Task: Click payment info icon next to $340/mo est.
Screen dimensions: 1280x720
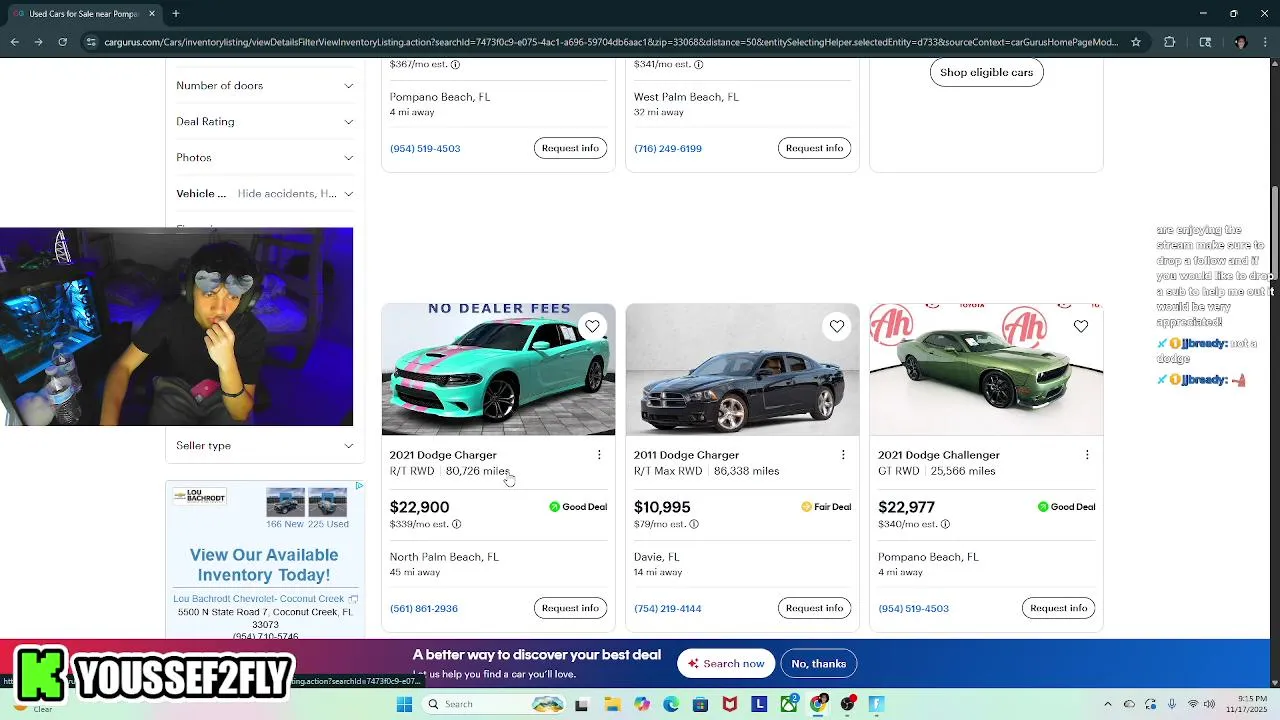Action: [x=945, y=524]
